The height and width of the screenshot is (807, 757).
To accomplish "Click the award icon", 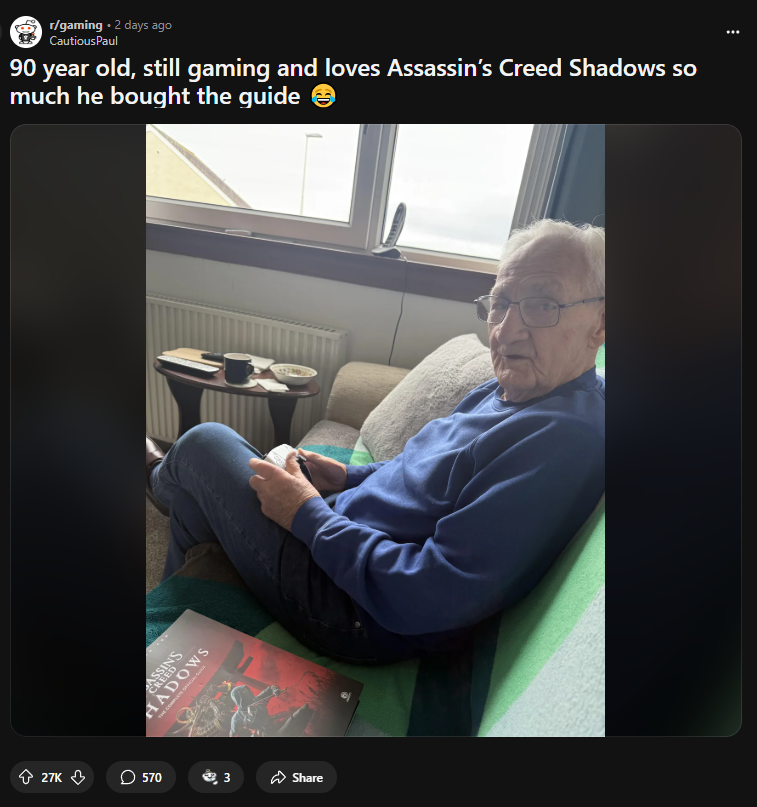I will pos(209,777).
